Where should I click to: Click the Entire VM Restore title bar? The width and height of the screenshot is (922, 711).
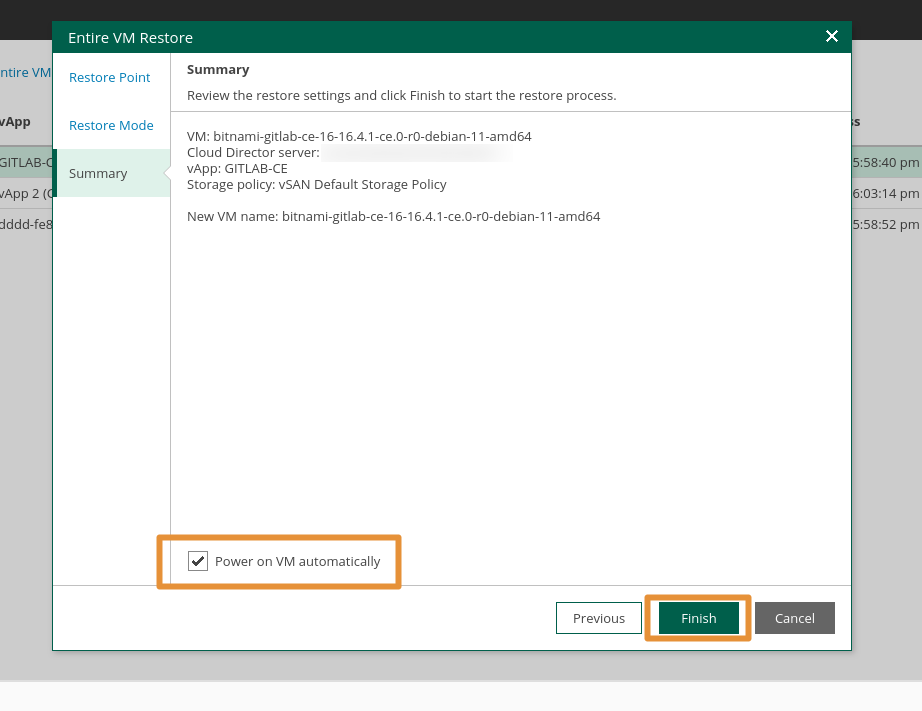click(x=130, y=37)
